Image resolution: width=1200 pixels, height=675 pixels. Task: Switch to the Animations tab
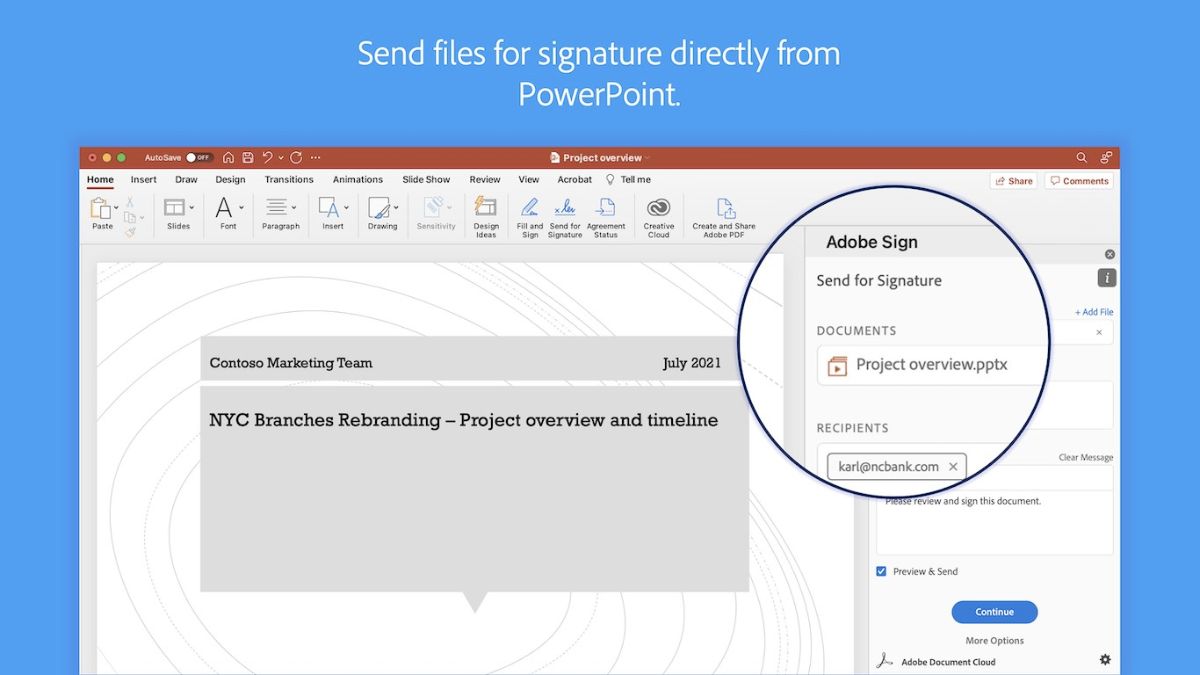click(x=358, y=180)
